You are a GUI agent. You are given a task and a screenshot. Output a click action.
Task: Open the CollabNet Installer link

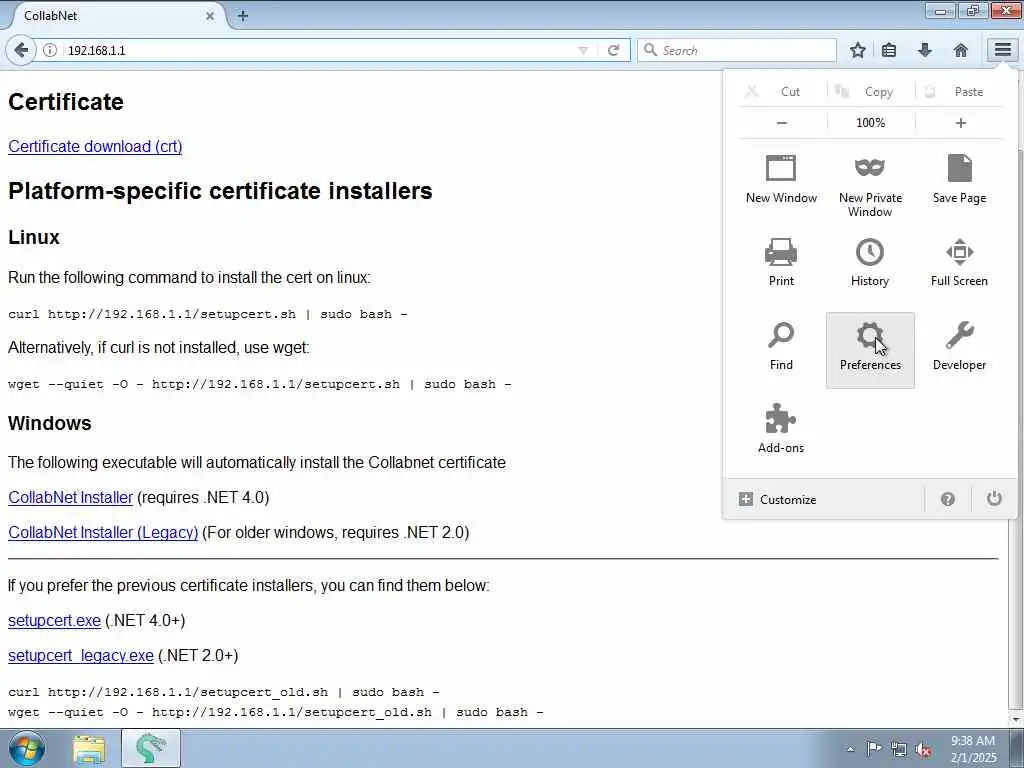coord(71,498)
